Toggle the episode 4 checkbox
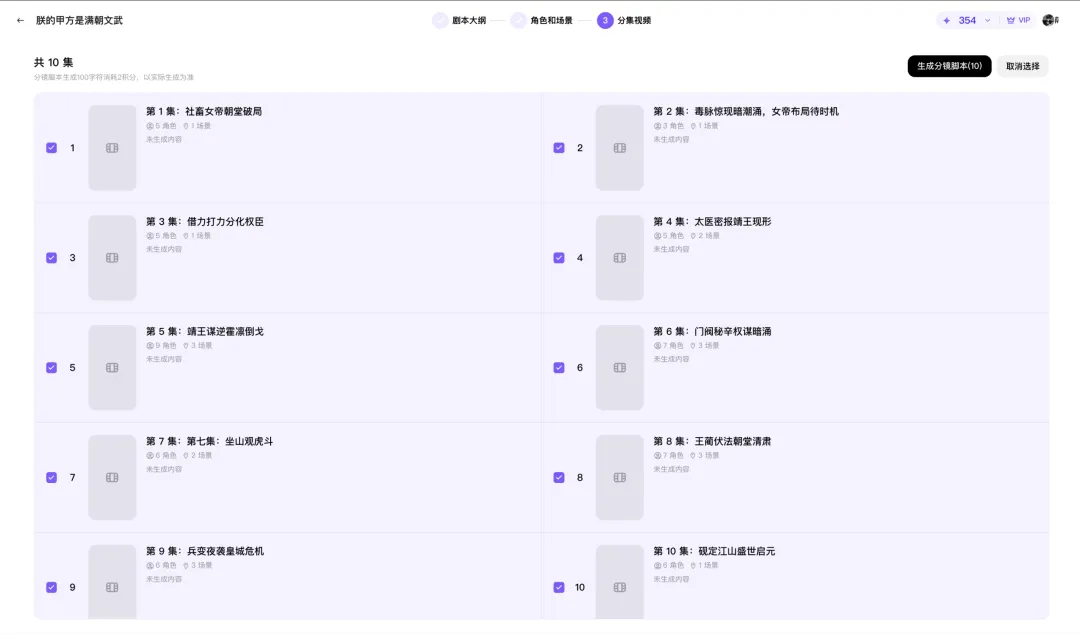This screenshot has width=1080, height=635. point(559,258)
